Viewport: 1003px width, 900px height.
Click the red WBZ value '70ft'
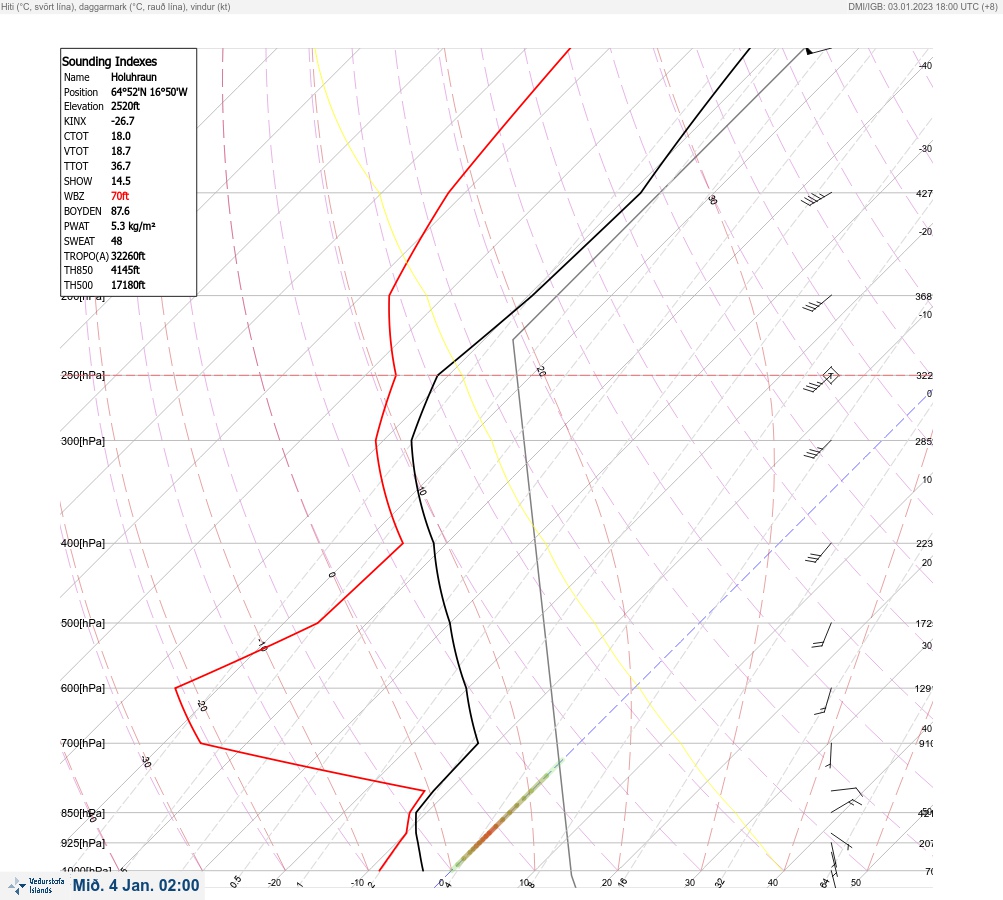point(120,196)
